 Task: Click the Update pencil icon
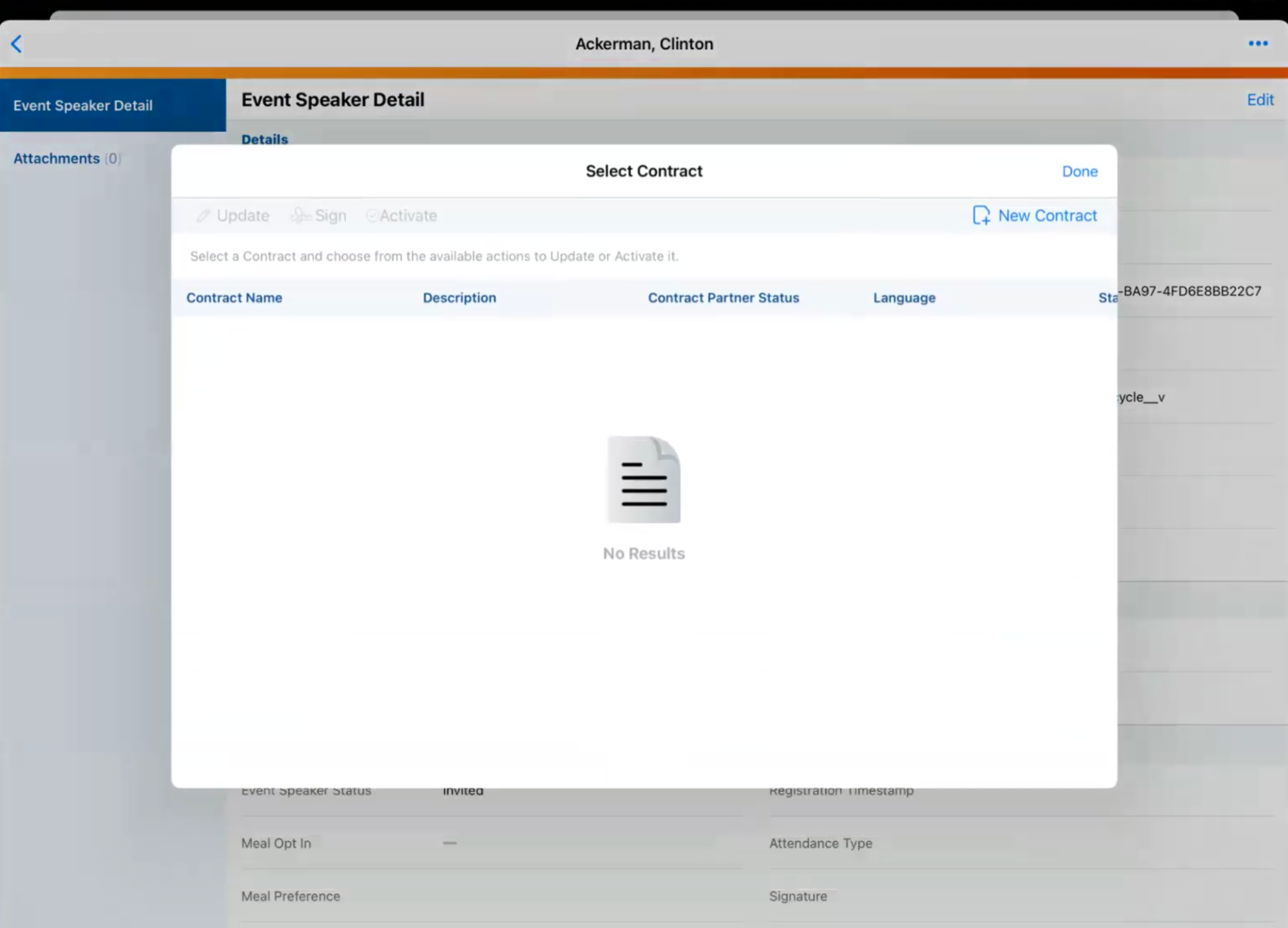204,216
